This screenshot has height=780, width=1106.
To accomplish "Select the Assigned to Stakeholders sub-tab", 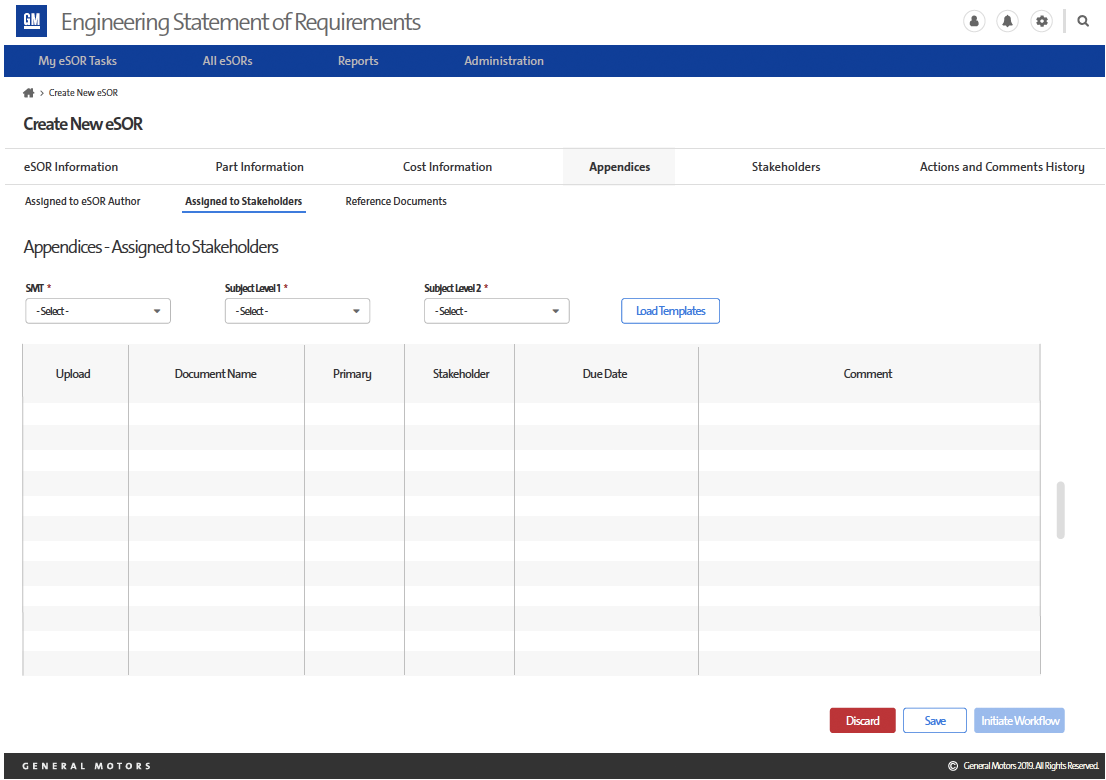I will (243, 202).
